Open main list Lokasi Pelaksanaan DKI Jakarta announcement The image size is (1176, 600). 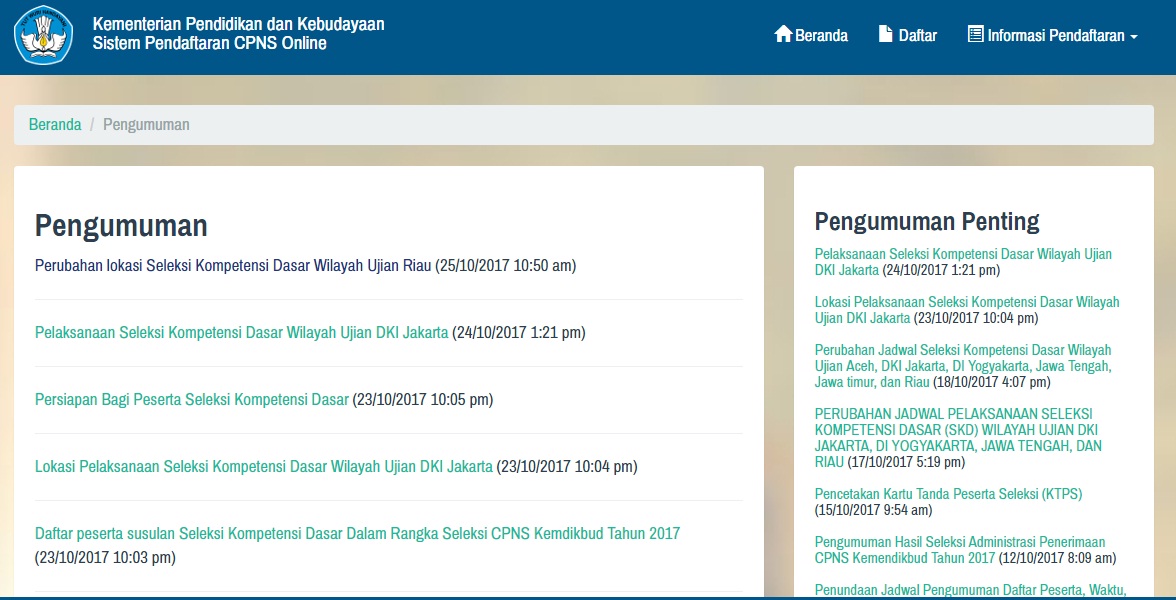[x=264, y=467]
